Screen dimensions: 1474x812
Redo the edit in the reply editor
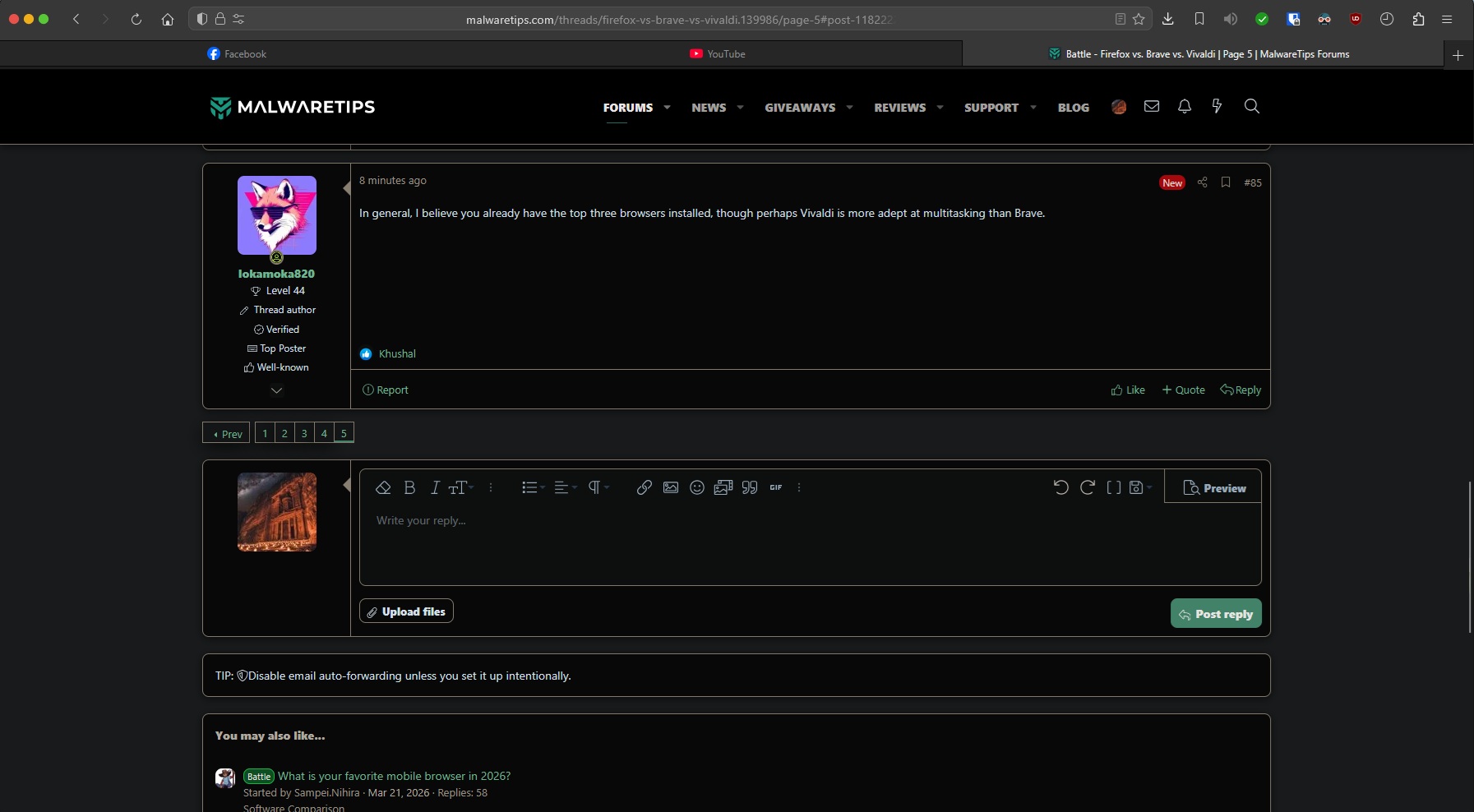[x=1088, y=487]
